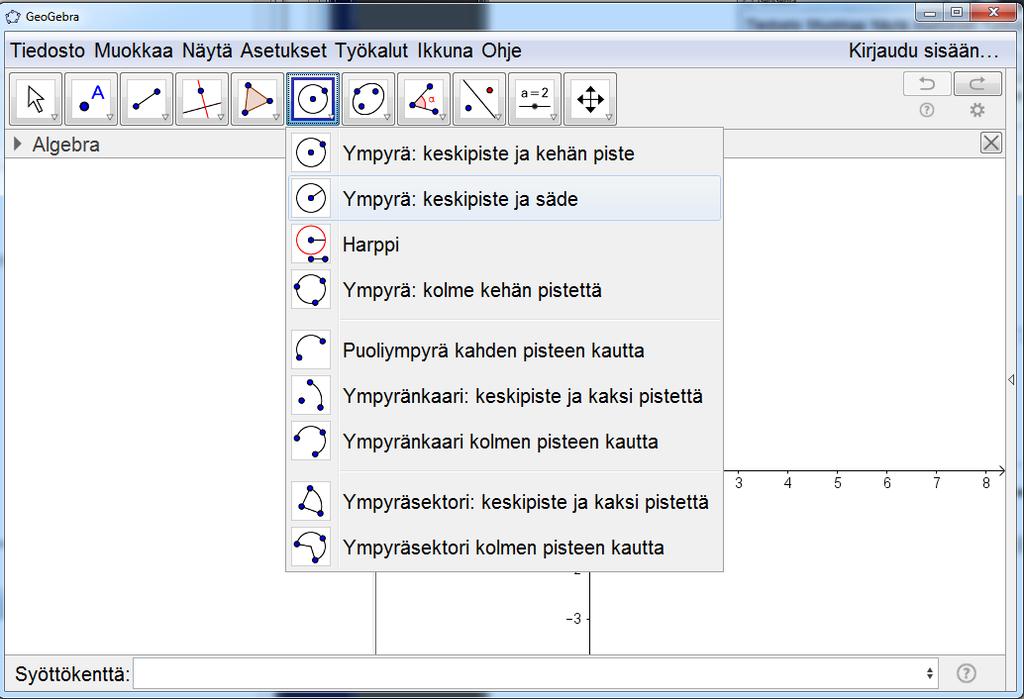The height and width of the screenshot is (699, 1024).
Task: Open dropdown arrow on Ellipse tool
Action: 387,118
